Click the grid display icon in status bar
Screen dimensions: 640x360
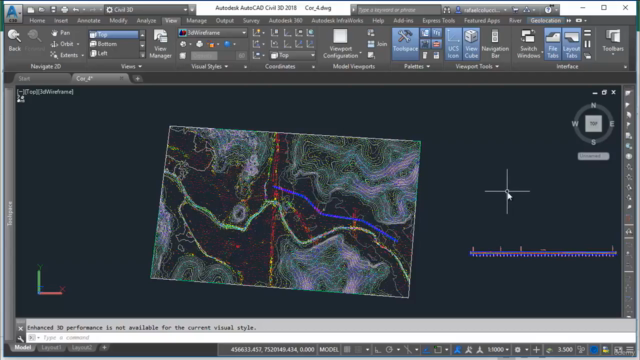[347, 349]
